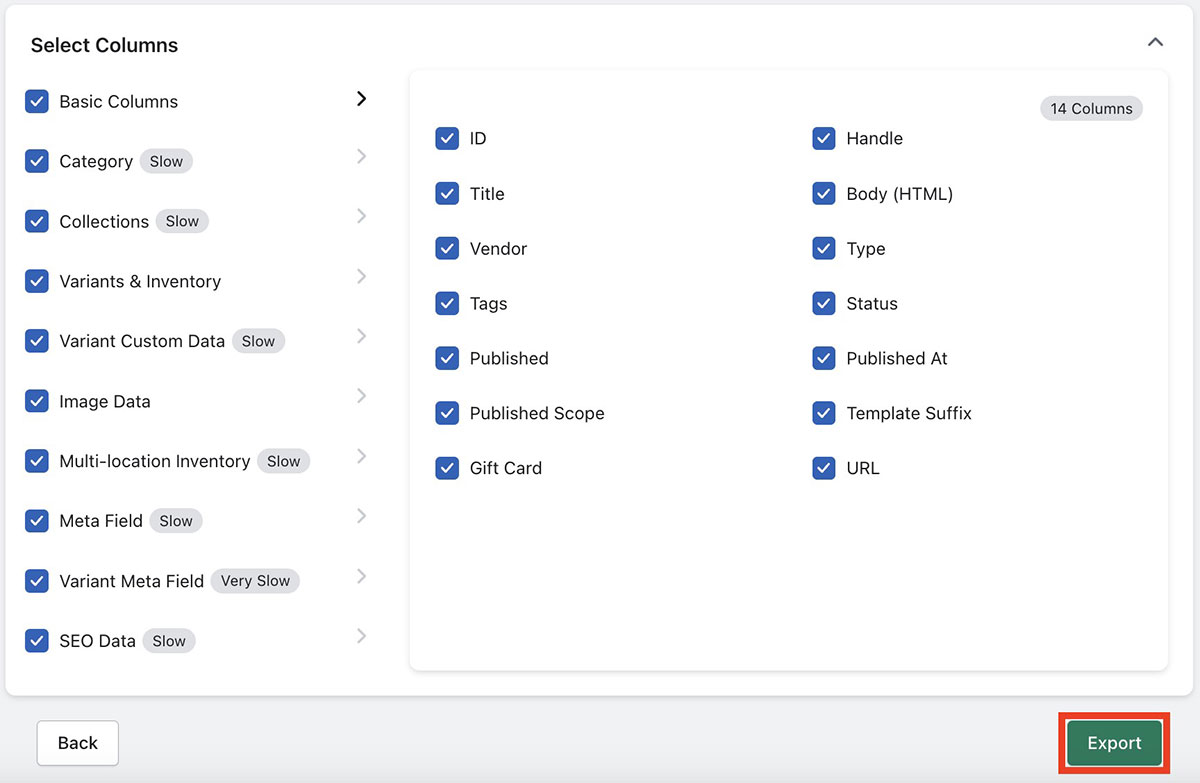Toggle the URL column checkbox

(x=824, y=468)
